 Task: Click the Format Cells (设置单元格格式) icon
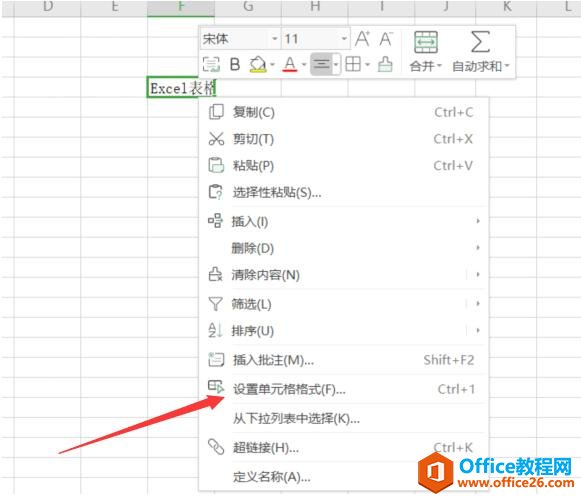[216, 387]
